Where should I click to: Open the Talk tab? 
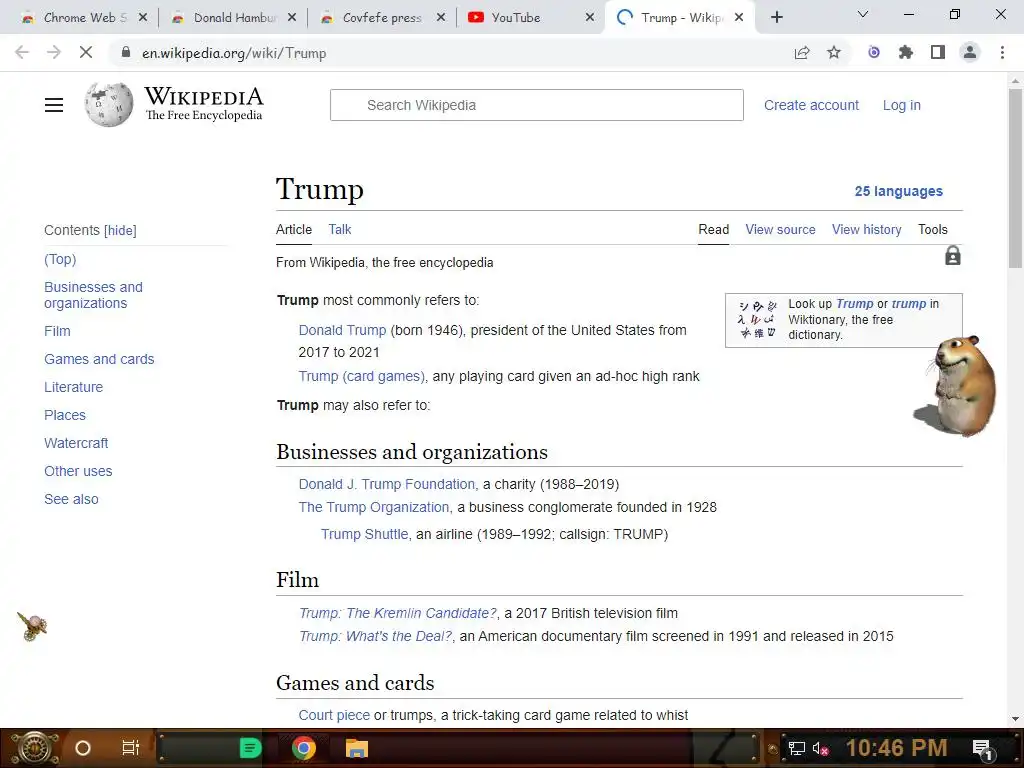[340, 229]
